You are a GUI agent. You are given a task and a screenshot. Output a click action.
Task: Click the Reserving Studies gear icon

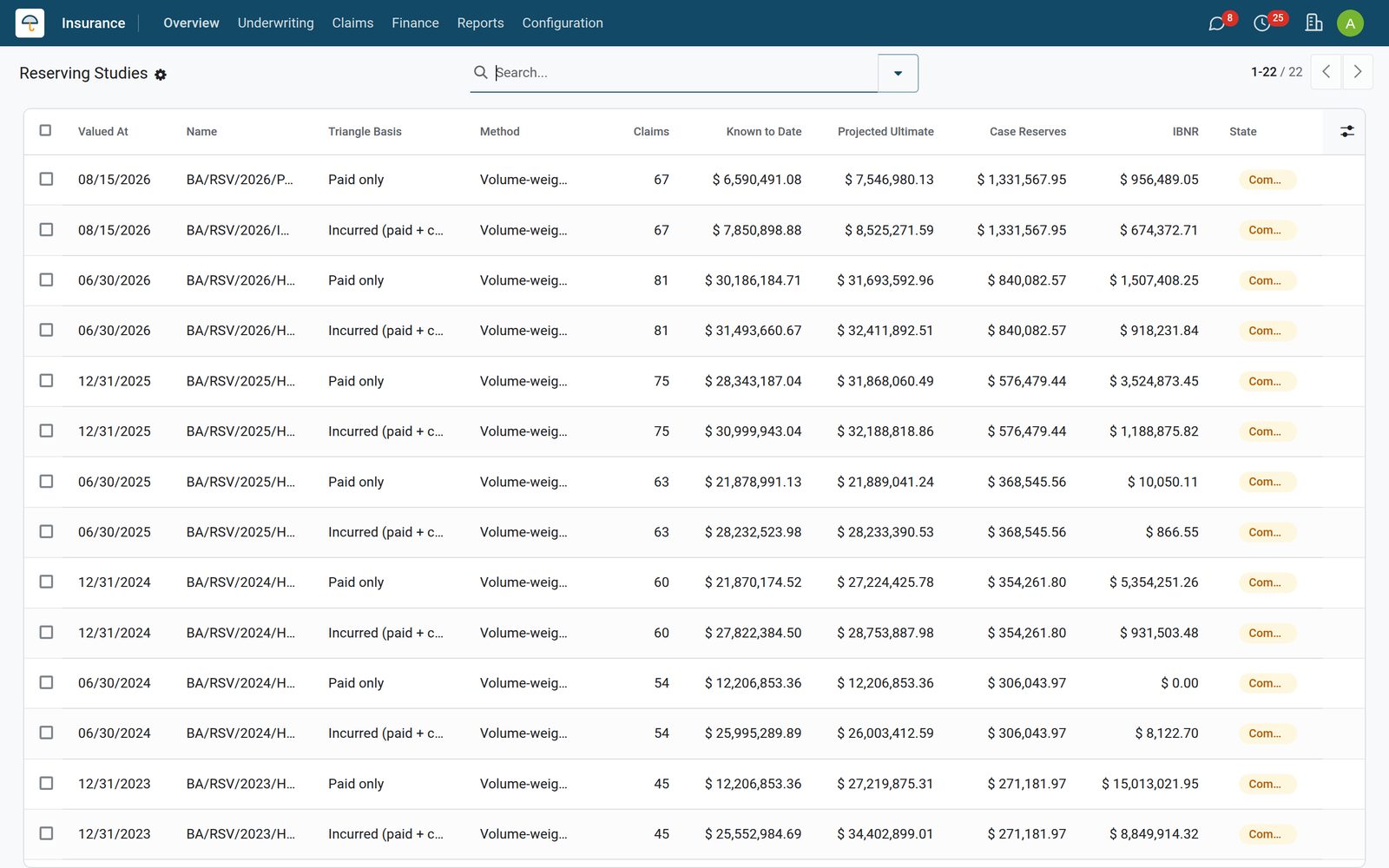point(161,75)
